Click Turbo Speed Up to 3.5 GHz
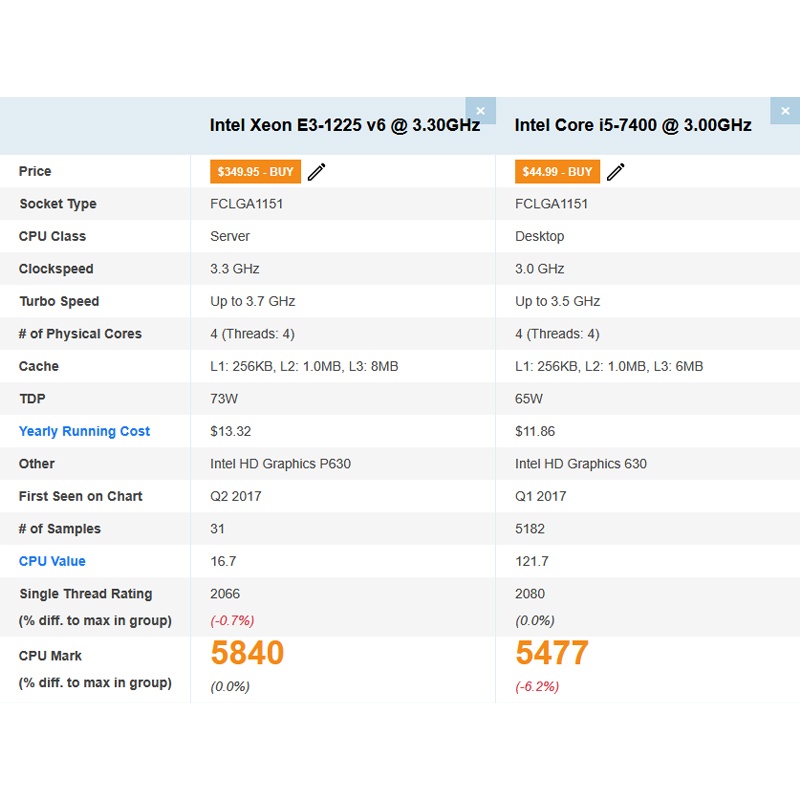Image resolution: width=800 pixels, height=800 pixels. (x=557, y=302)
